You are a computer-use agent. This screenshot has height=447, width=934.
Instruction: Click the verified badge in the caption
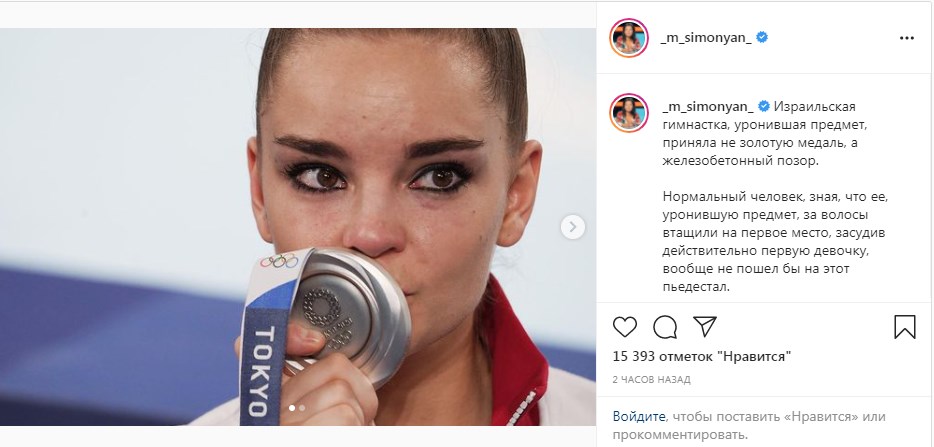click(764, 107)
